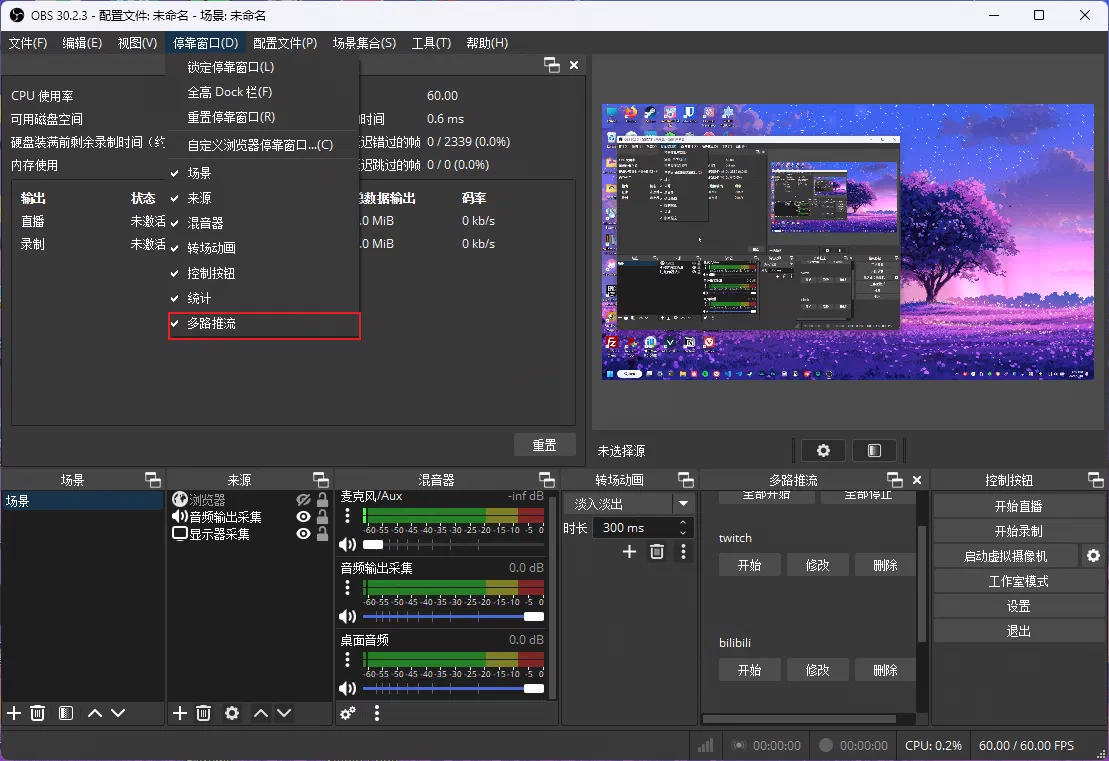The image size is (1109, 761).
Task: Click the 开始直播 button
Action: 1017,506
